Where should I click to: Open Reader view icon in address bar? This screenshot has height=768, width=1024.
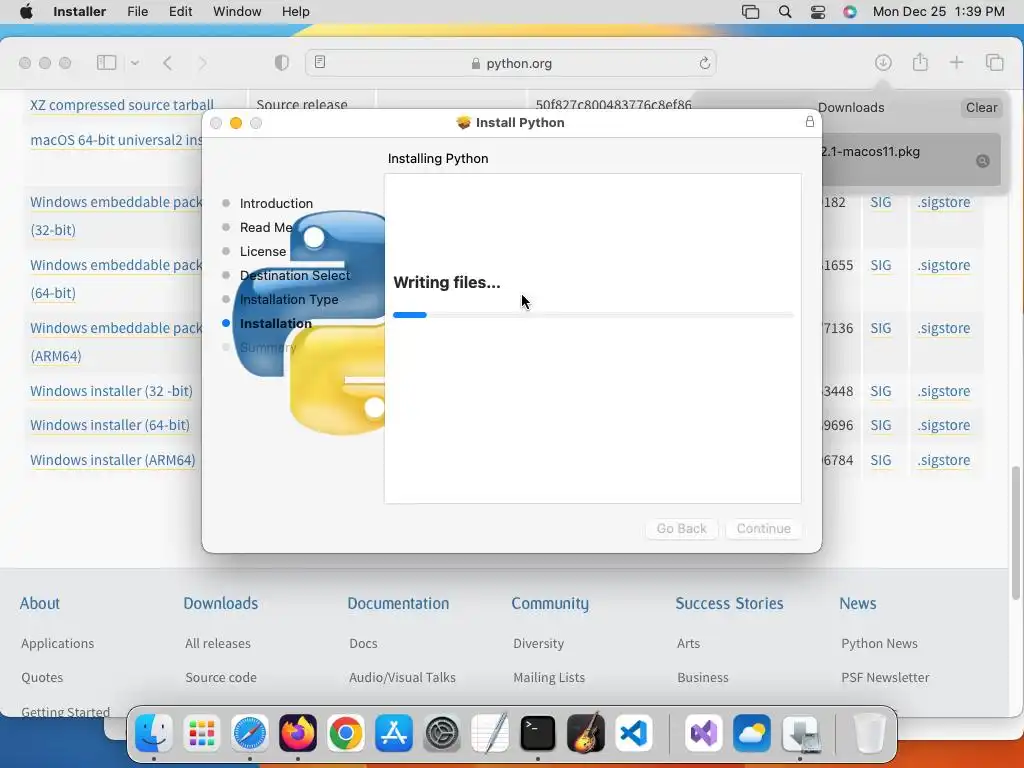(x=319, y=62)
